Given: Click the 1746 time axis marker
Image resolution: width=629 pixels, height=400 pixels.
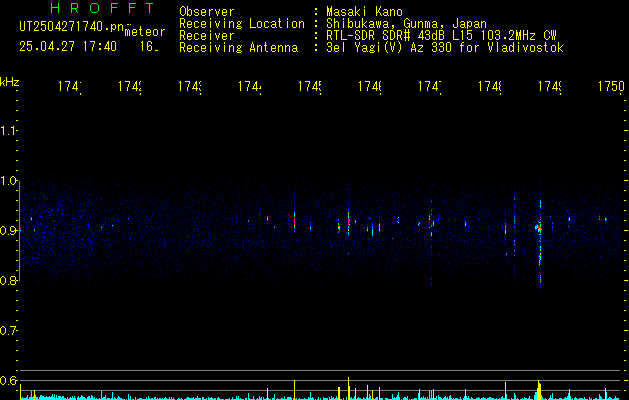Looking at the screenshot, I should coord(370,86).
